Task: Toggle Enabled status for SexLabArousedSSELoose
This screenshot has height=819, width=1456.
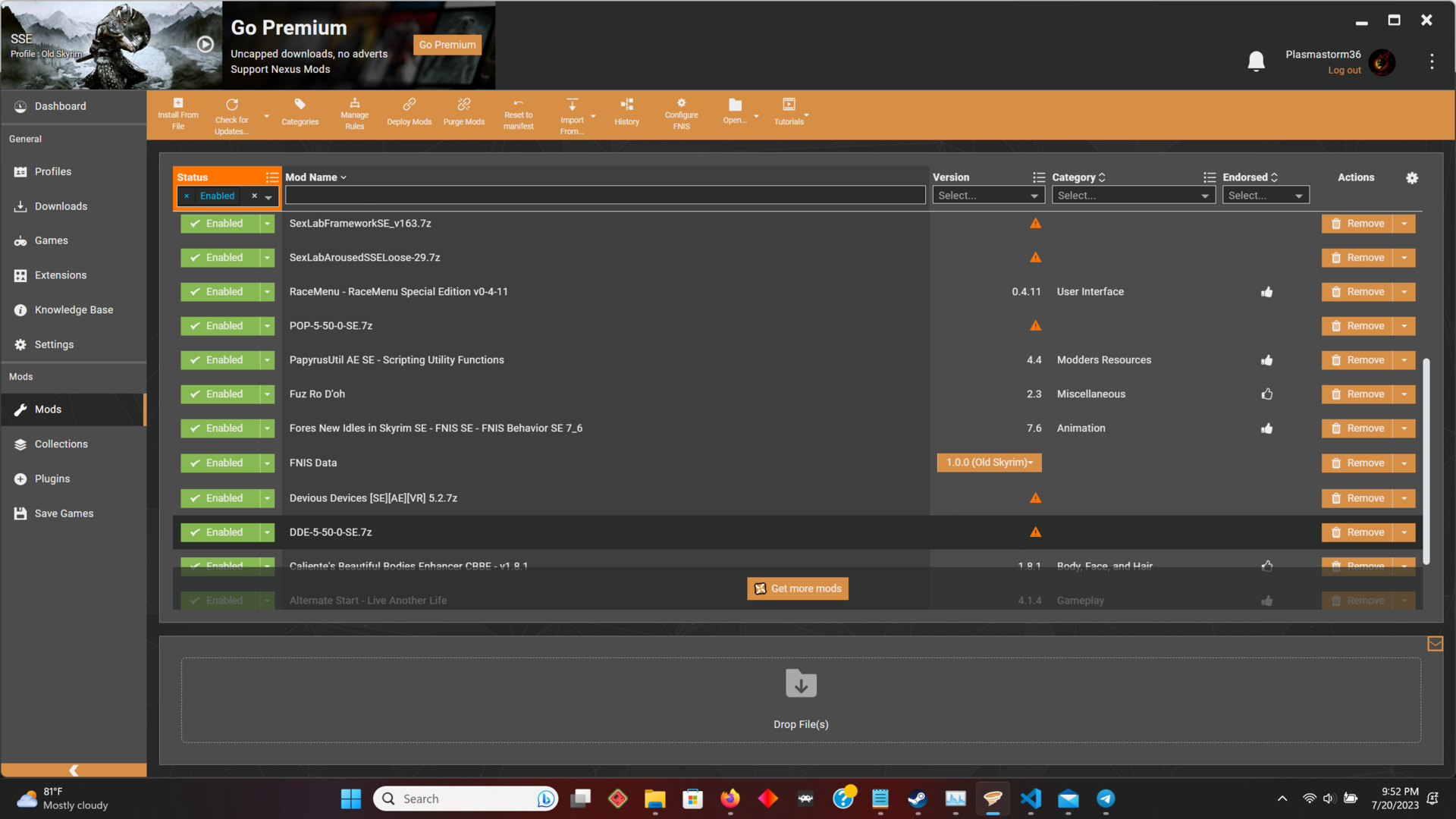Action: (219, 258)
